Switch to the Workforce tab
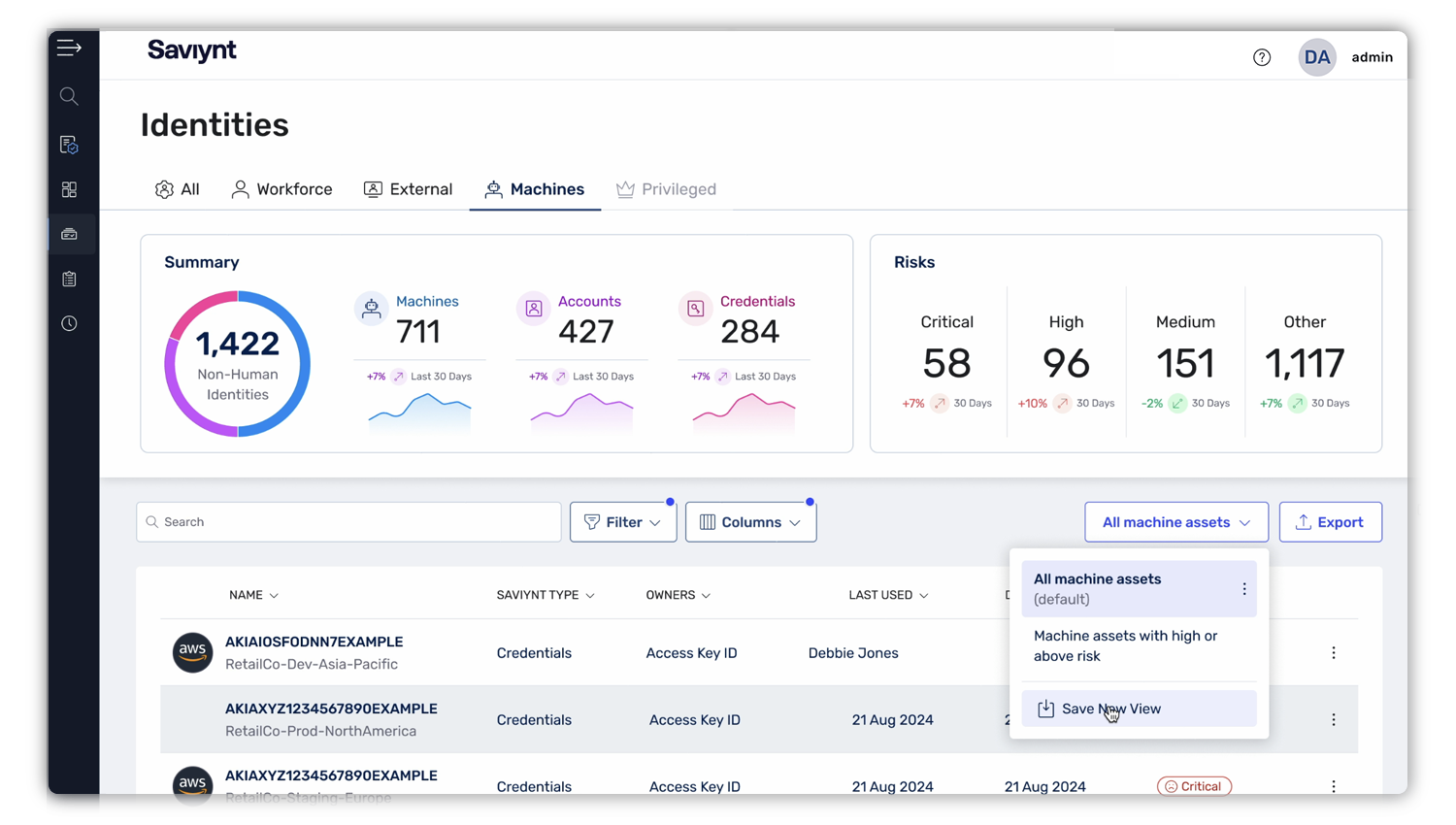 [281, 189]
